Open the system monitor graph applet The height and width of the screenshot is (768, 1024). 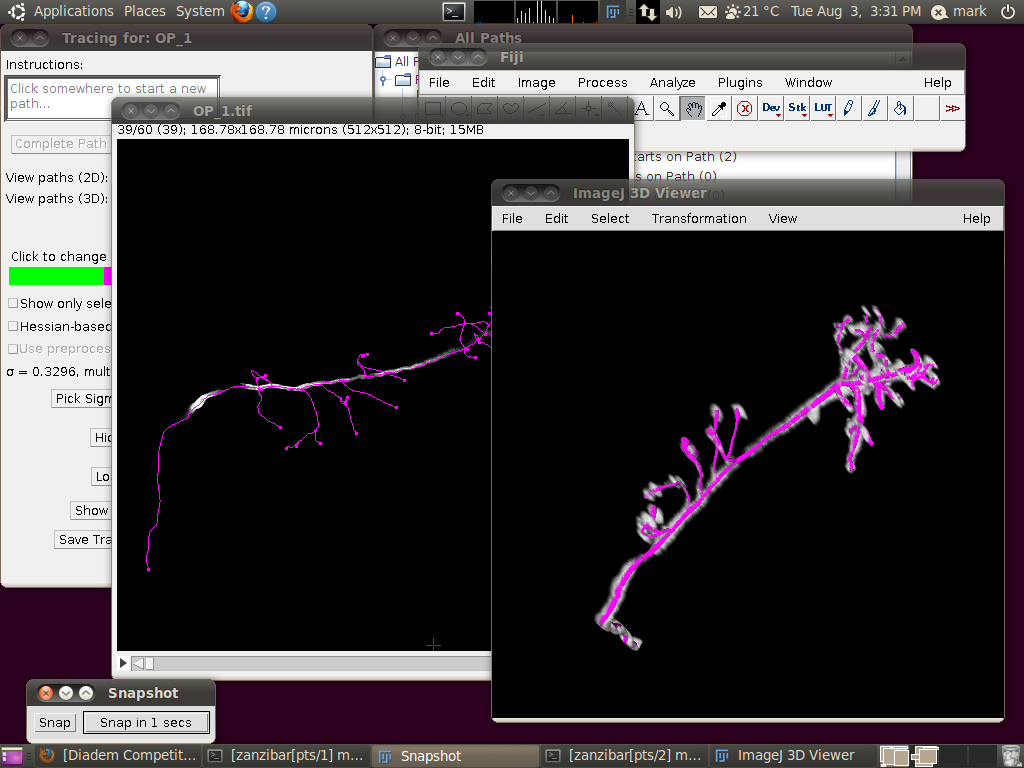[x=536, y=12]
